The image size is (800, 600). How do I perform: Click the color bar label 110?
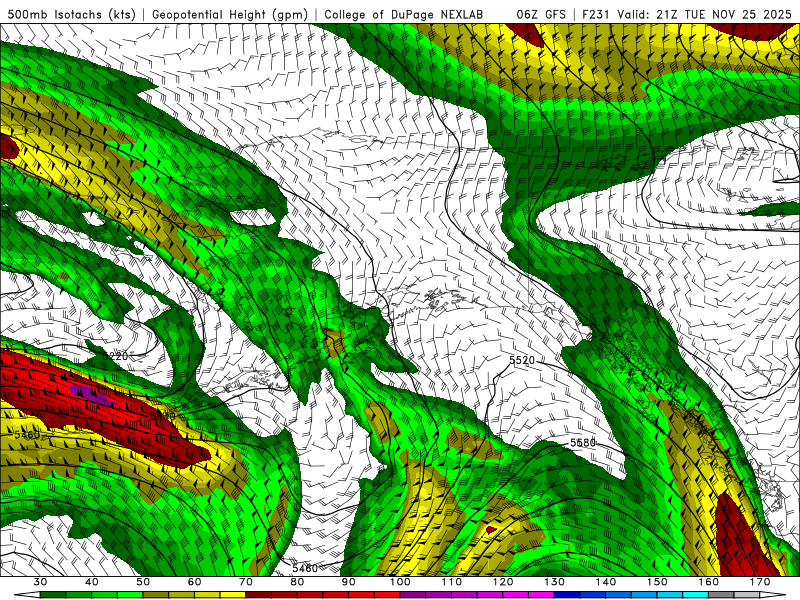[x=452, y=582]
